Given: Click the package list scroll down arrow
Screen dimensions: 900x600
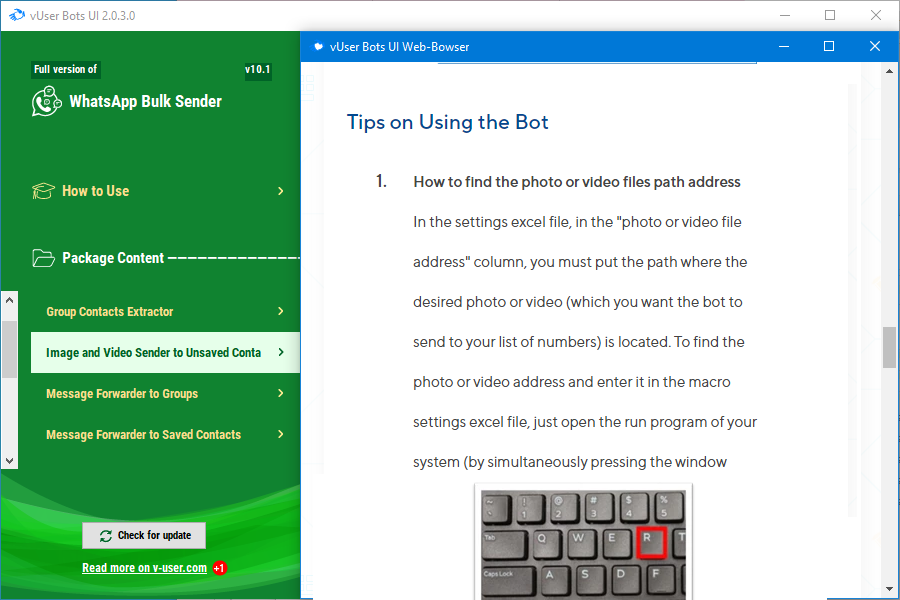Looking at the screenshot, I should click(x=9, y=460).
